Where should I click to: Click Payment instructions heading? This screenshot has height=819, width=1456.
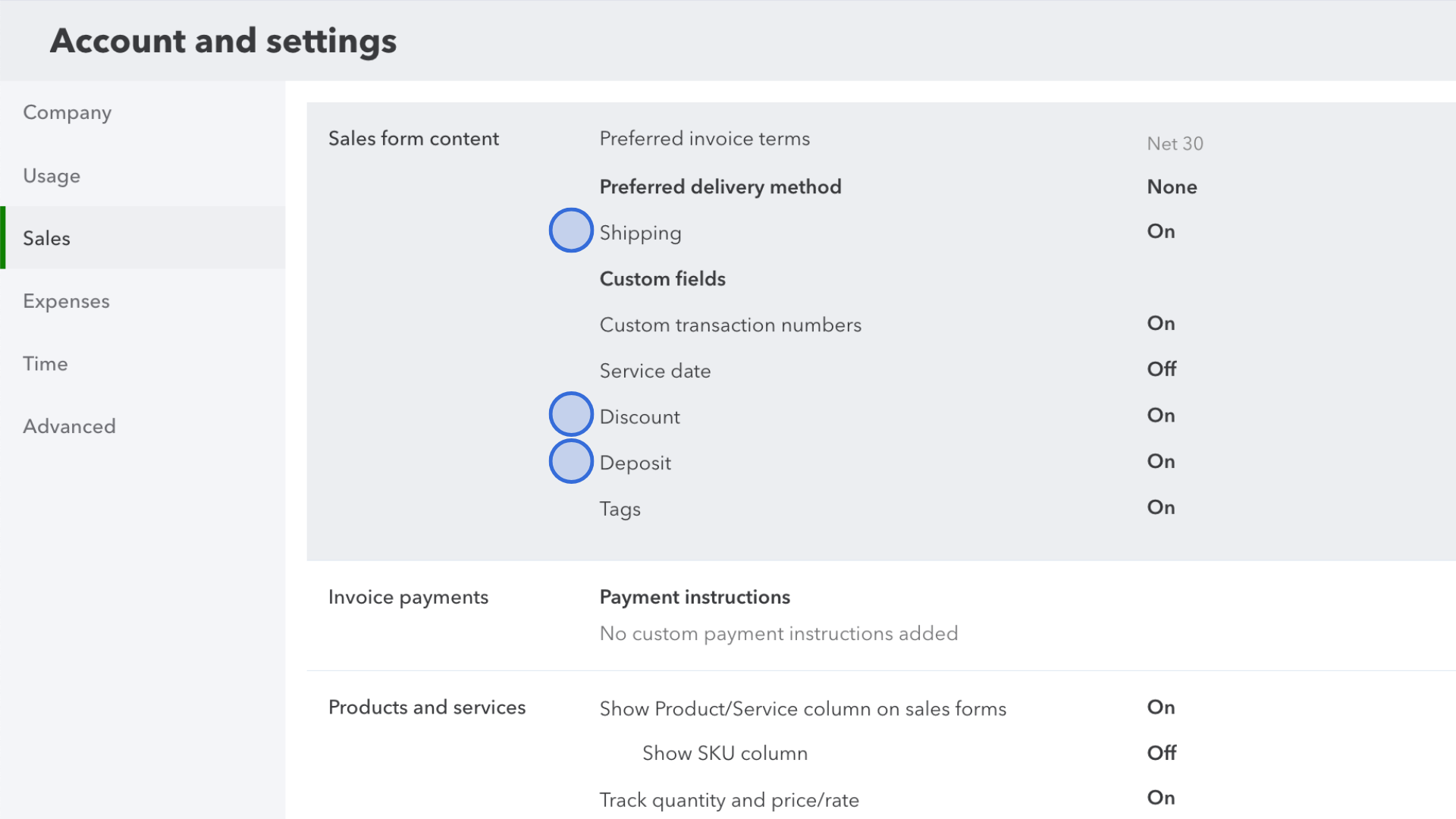(695, 598)
